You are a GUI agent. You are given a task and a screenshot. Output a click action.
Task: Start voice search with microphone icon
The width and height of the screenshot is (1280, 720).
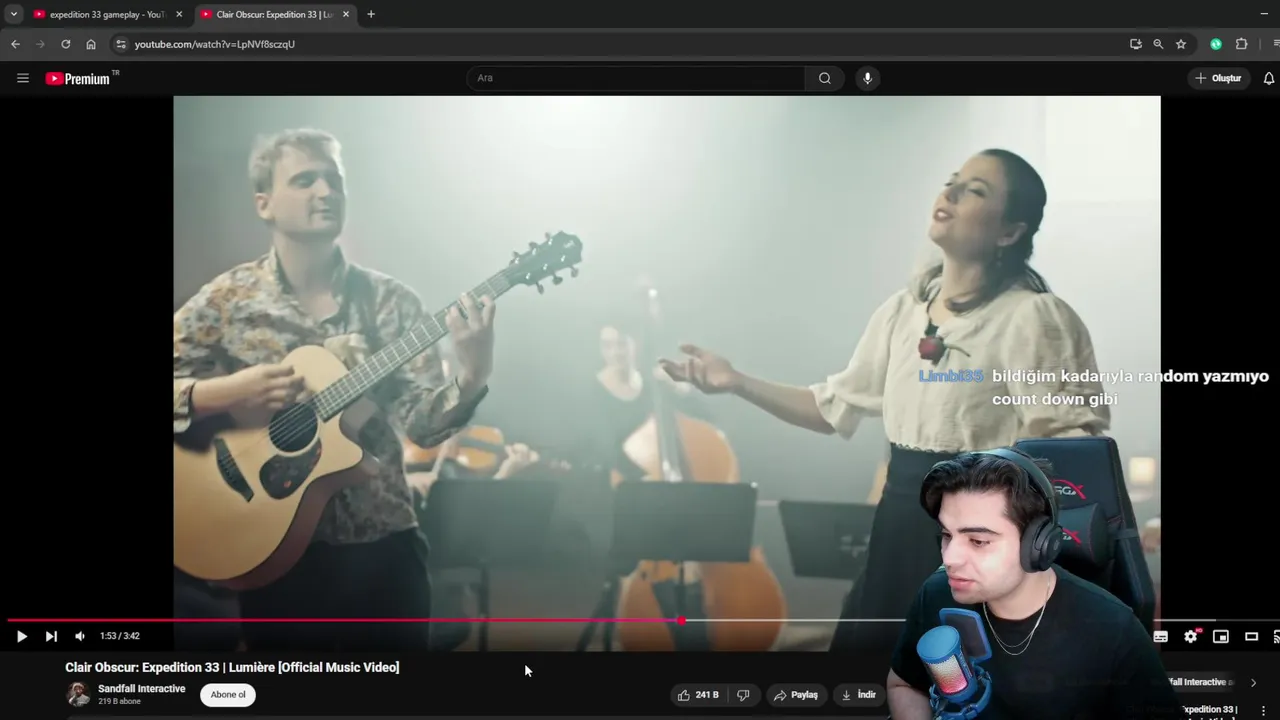(x=867, y=78)
